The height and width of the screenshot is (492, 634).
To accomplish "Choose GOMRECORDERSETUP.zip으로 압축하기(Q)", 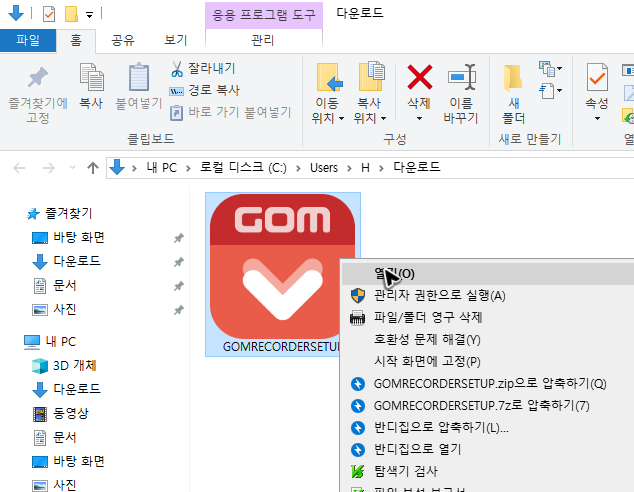I will [x=488, y=383].
